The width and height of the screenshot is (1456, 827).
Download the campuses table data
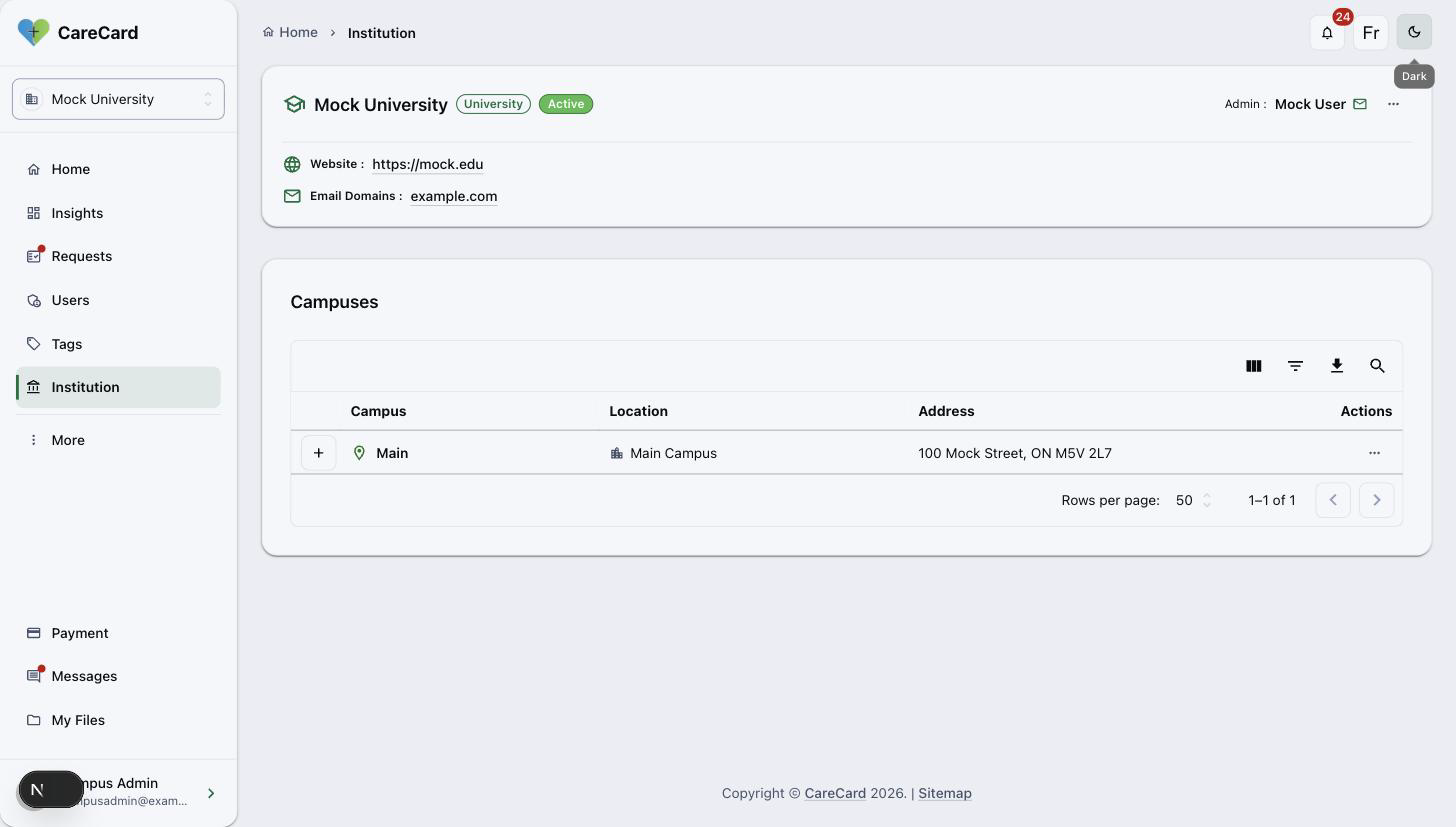(x=1336, y=366)
